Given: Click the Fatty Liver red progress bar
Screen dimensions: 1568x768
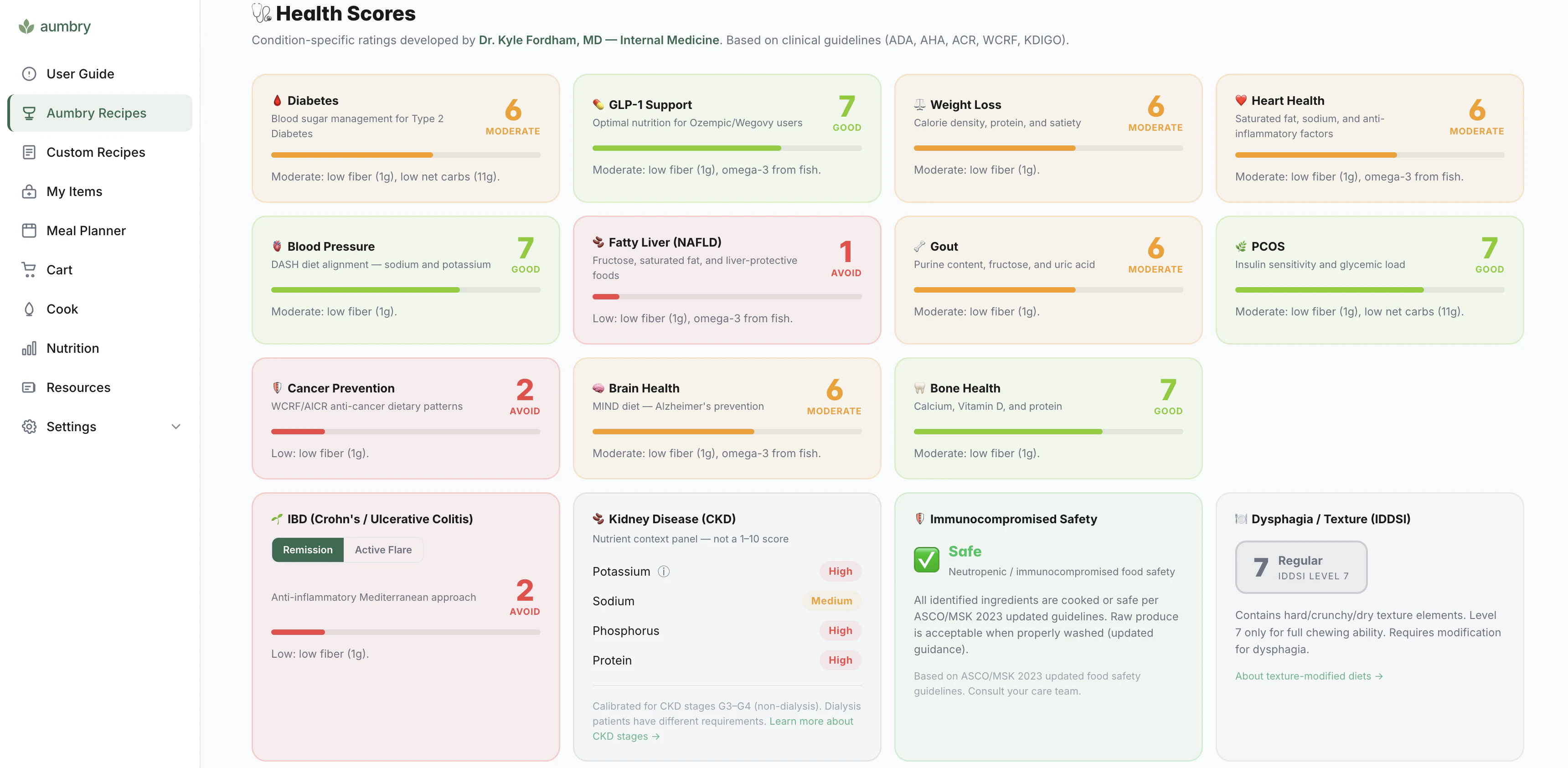Looking at the screenshot, I should coord(606,297).
